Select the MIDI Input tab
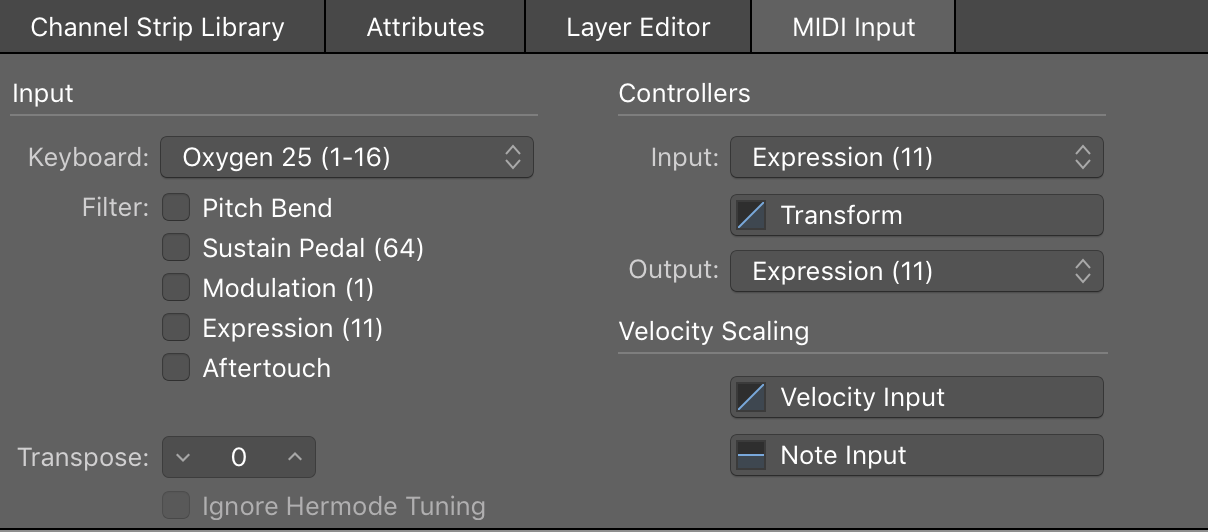 (853, 27)
